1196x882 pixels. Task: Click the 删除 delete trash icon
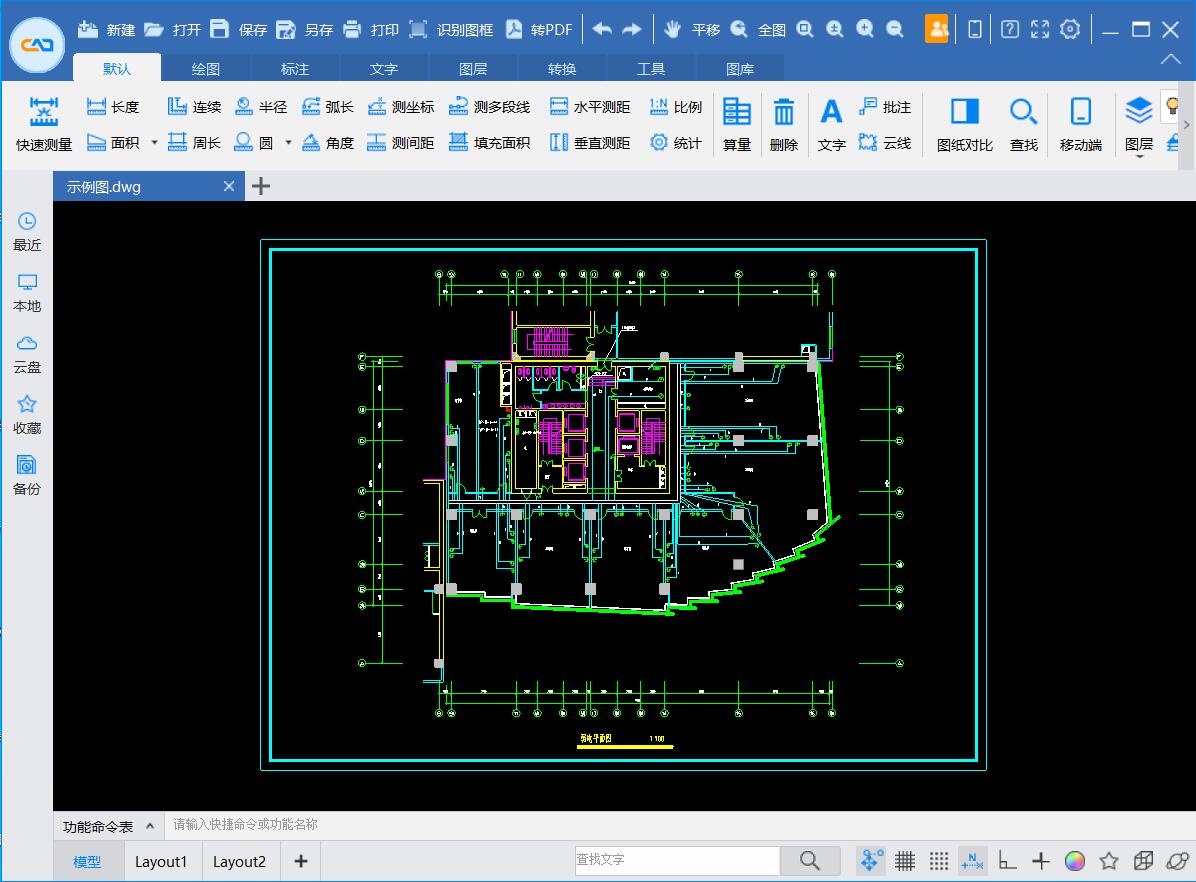(783, 124)
